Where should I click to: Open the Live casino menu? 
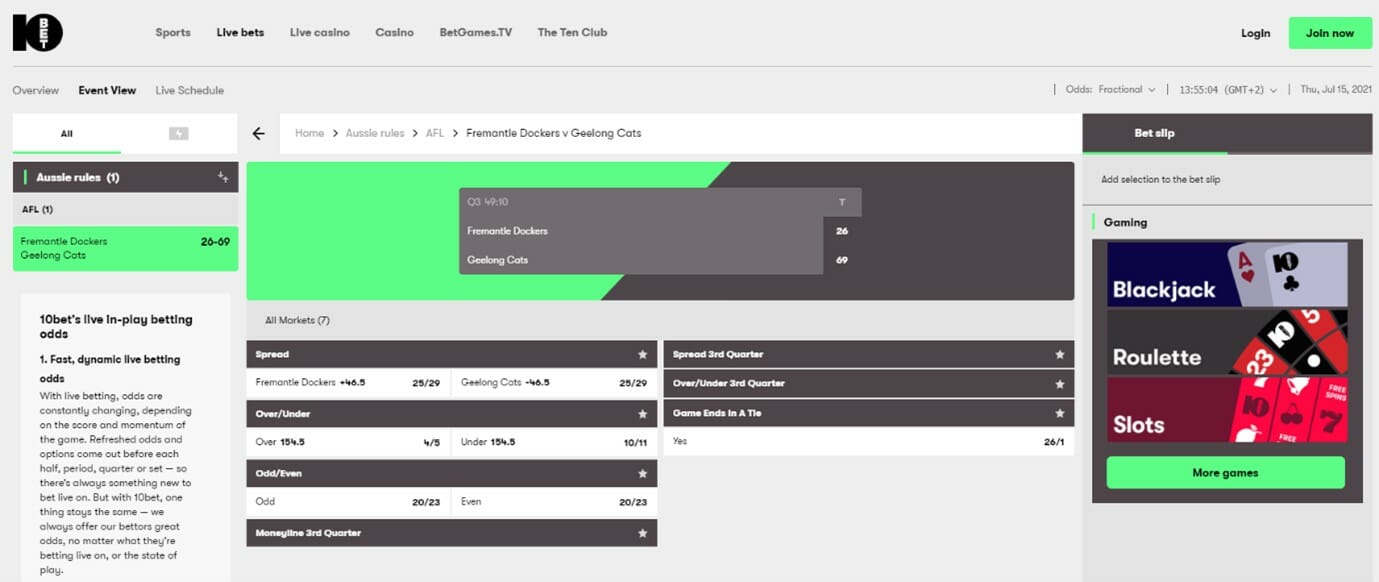pos(320,33)
